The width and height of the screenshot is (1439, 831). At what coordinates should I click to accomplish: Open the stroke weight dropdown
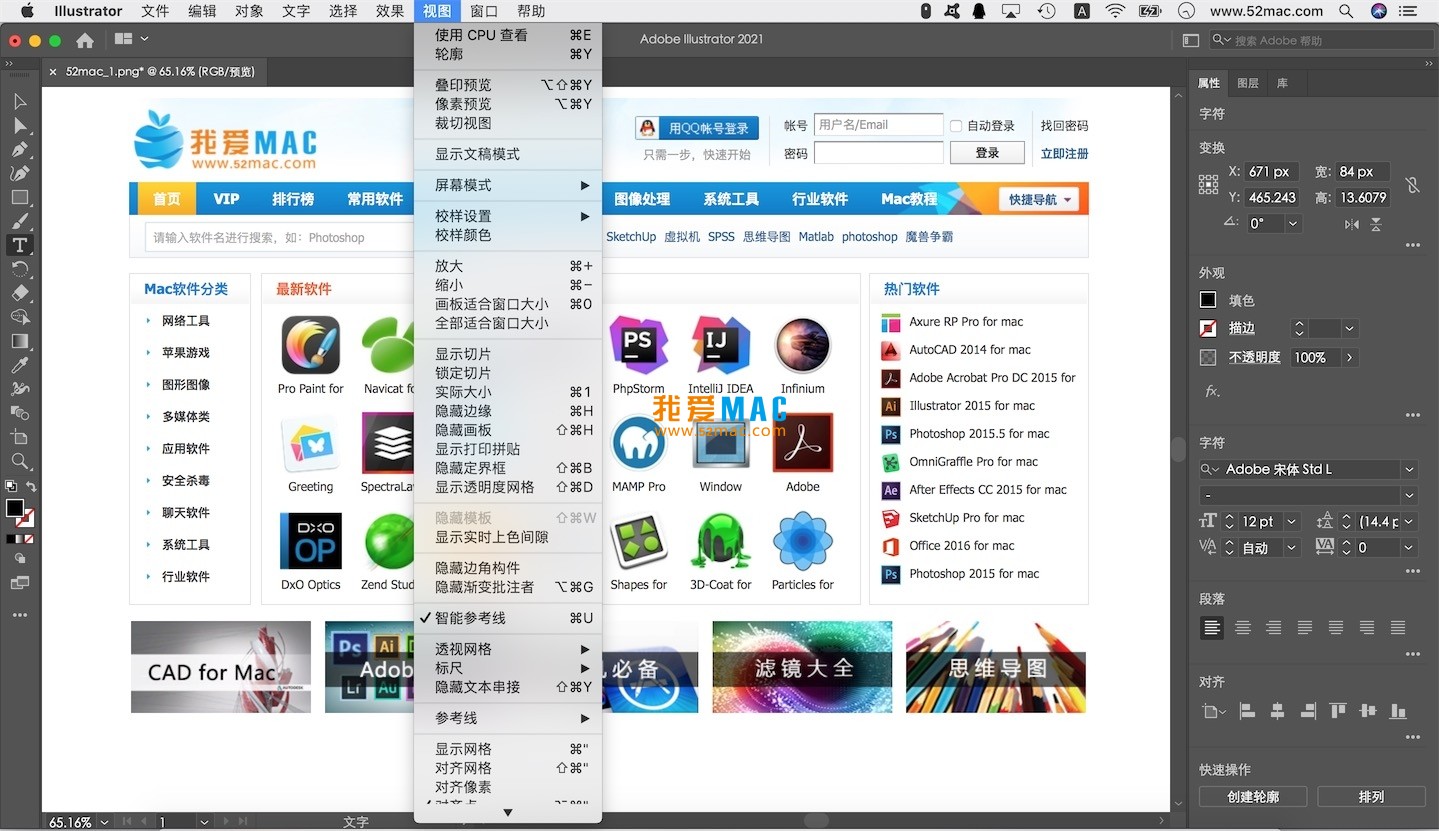1350,328
